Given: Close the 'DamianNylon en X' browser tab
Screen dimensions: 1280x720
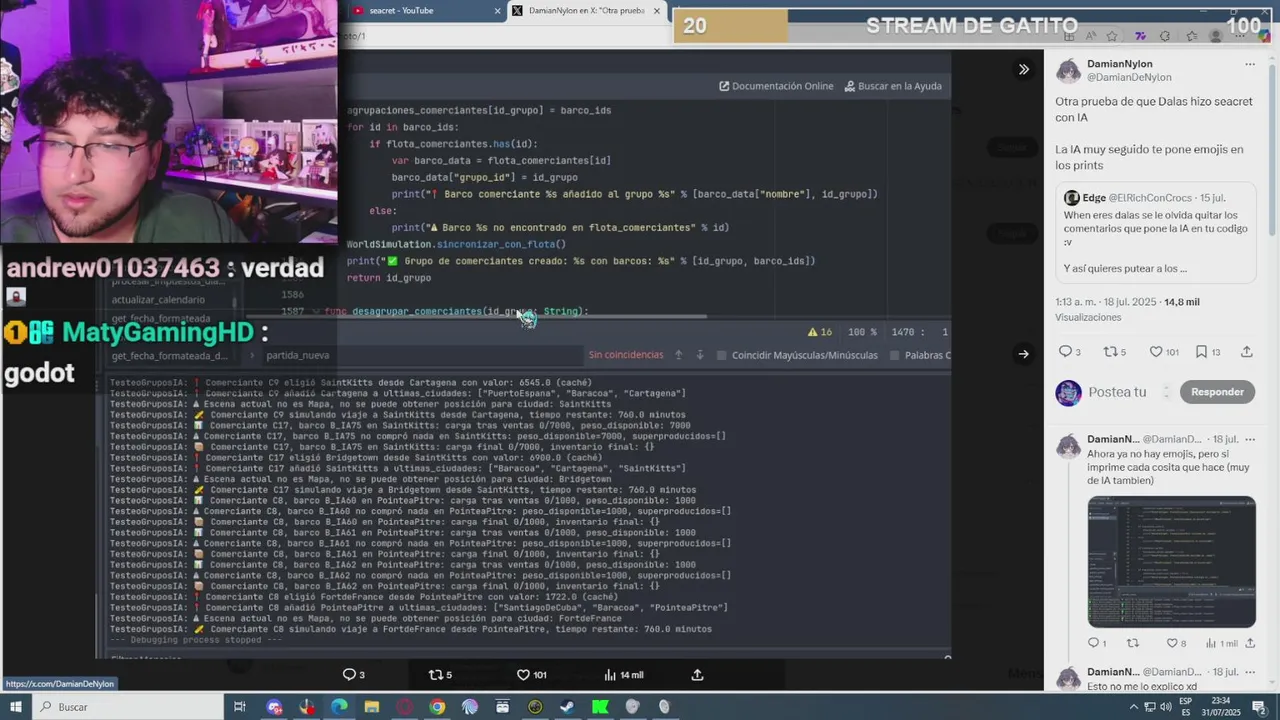Looking at the screenshot, I should [657, 11].
